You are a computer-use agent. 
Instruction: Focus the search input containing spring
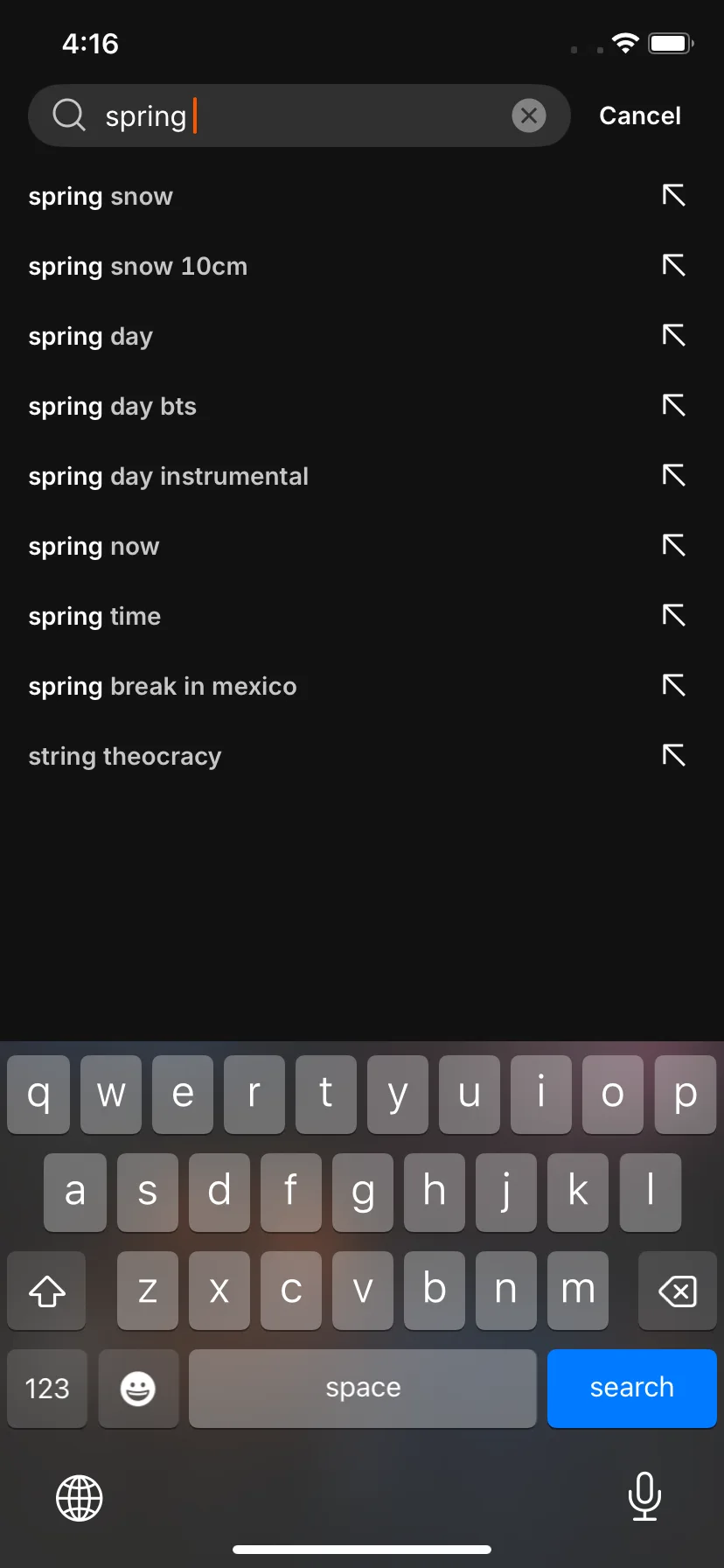[299, 115]
